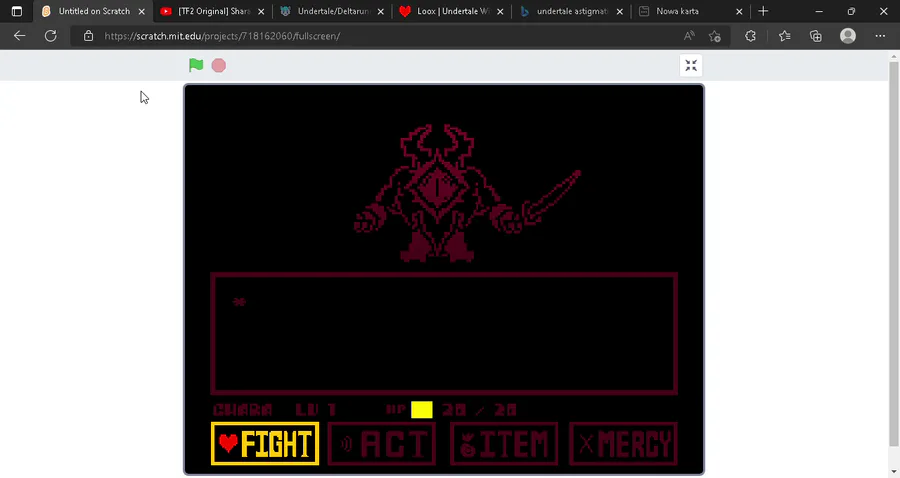Add this page to favorites
The height and width of the screenshot is (478, 900).
pyautogui.click(x=715, y=36)
